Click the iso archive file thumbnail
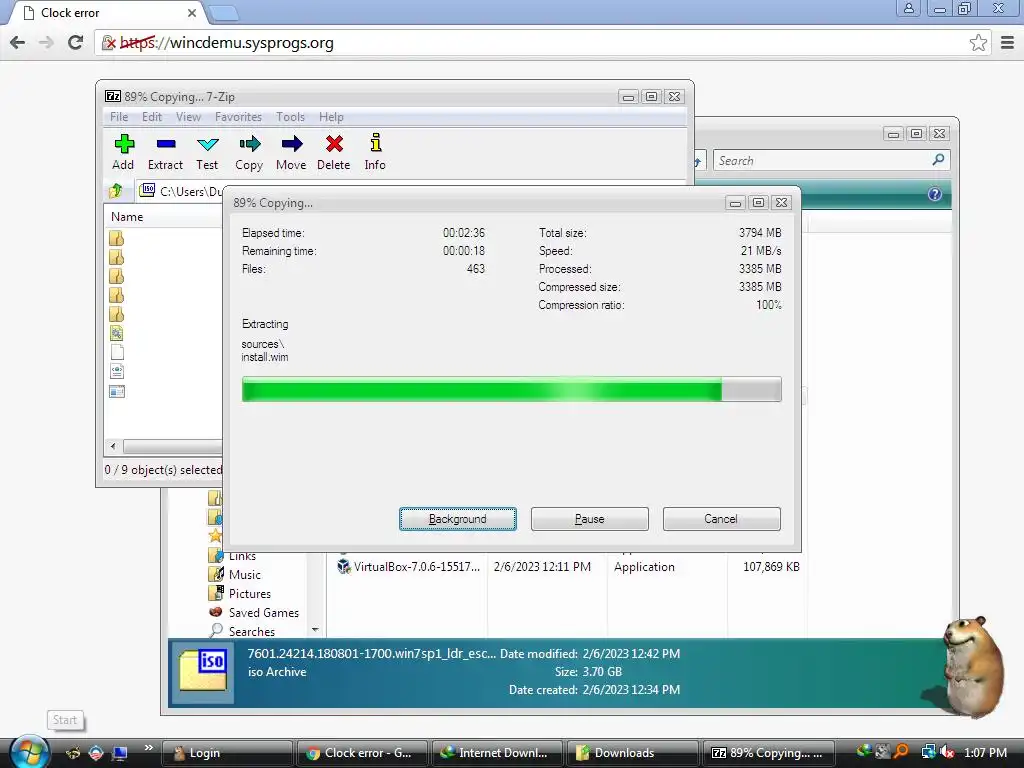Image resolution: width=1024 pixels, height=768 pixels. tap(203, 671)
